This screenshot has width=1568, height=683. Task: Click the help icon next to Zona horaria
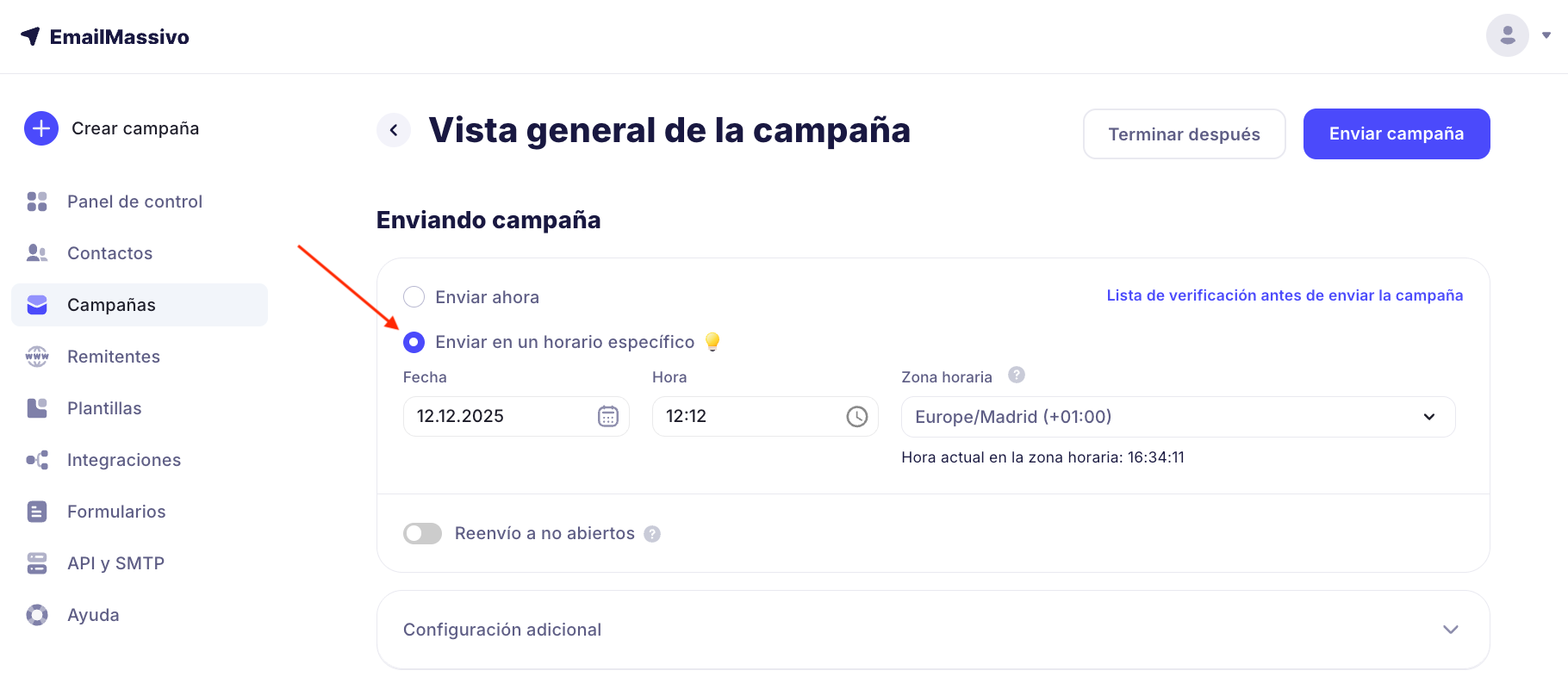point(1017,375)
